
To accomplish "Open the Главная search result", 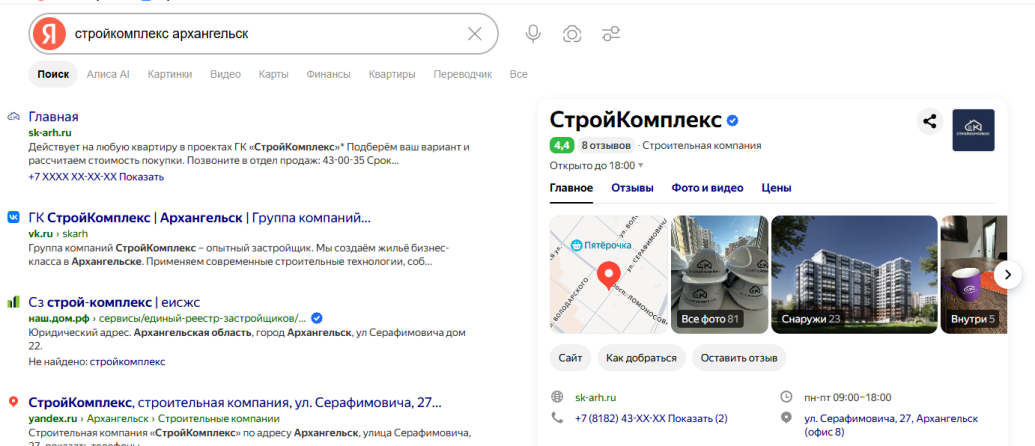I will [53, 117].
